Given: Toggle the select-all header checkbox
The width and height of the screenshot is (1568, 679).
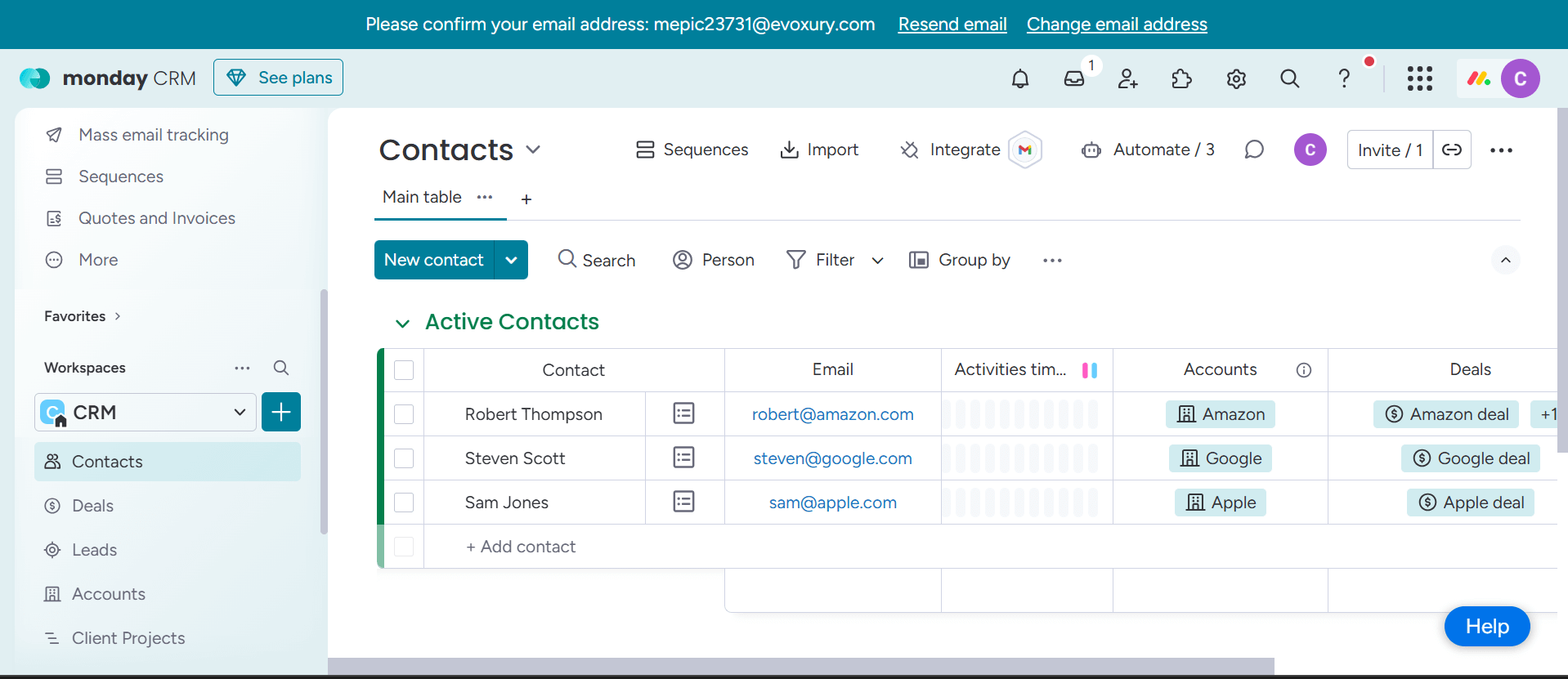Looking at the screenshot, I should coord(404,370).
